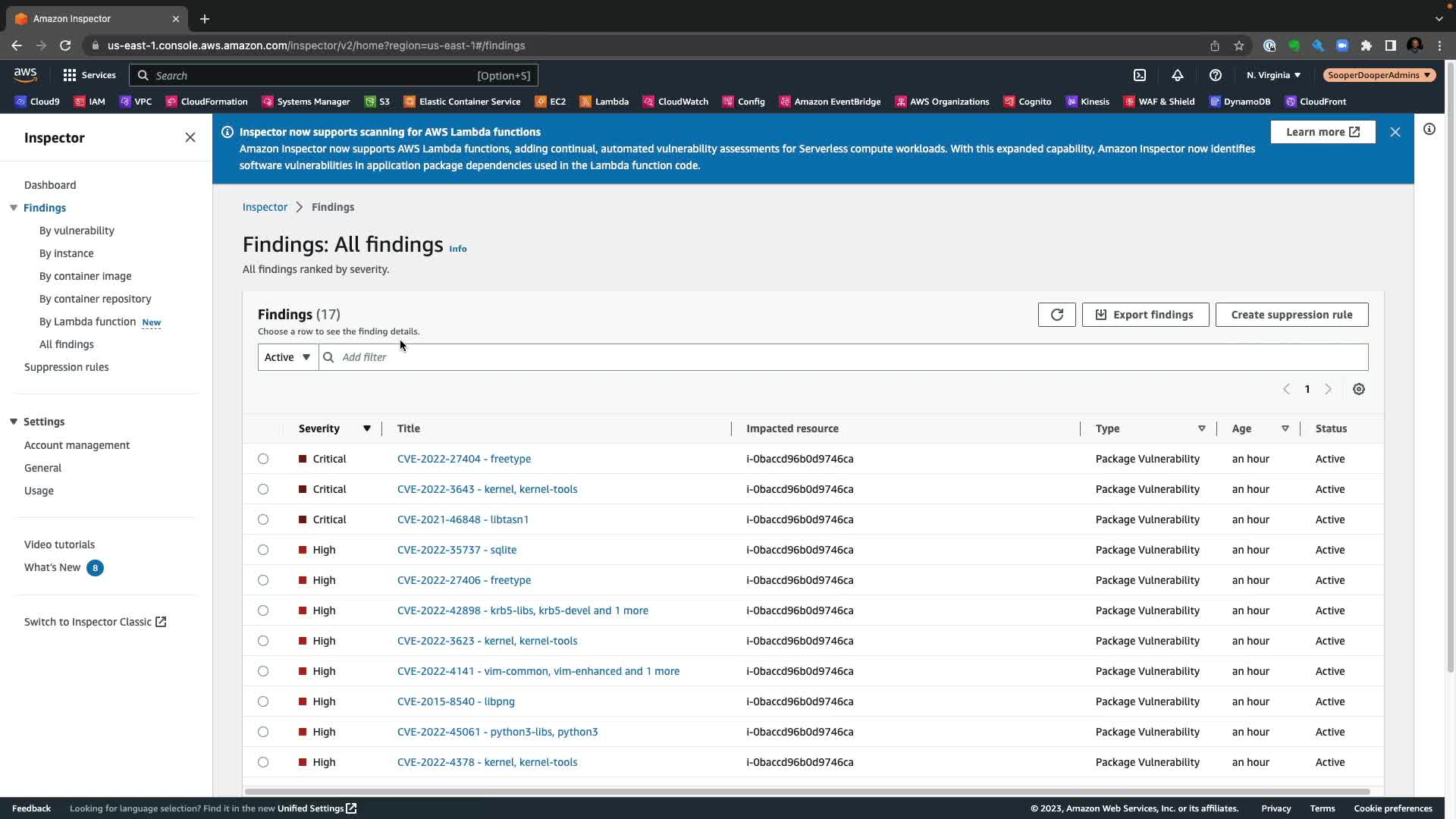Open AWS CloudShell icon in top bar
The width and height of the screenshot is (1456, 819).
pyautogui.click(x=1139, y=75)
